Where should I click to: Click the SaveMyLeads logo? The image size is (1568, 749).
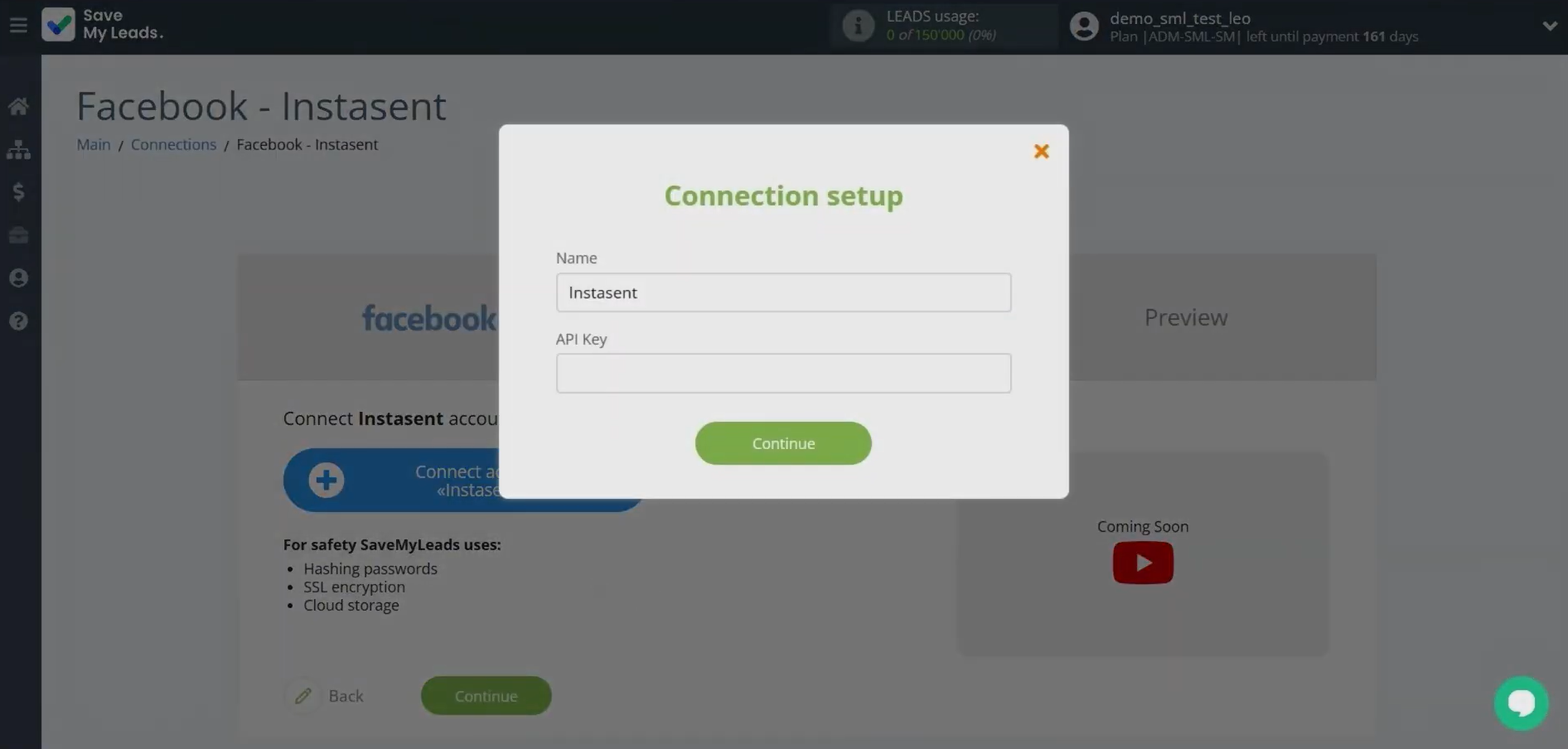pos(103,25)
